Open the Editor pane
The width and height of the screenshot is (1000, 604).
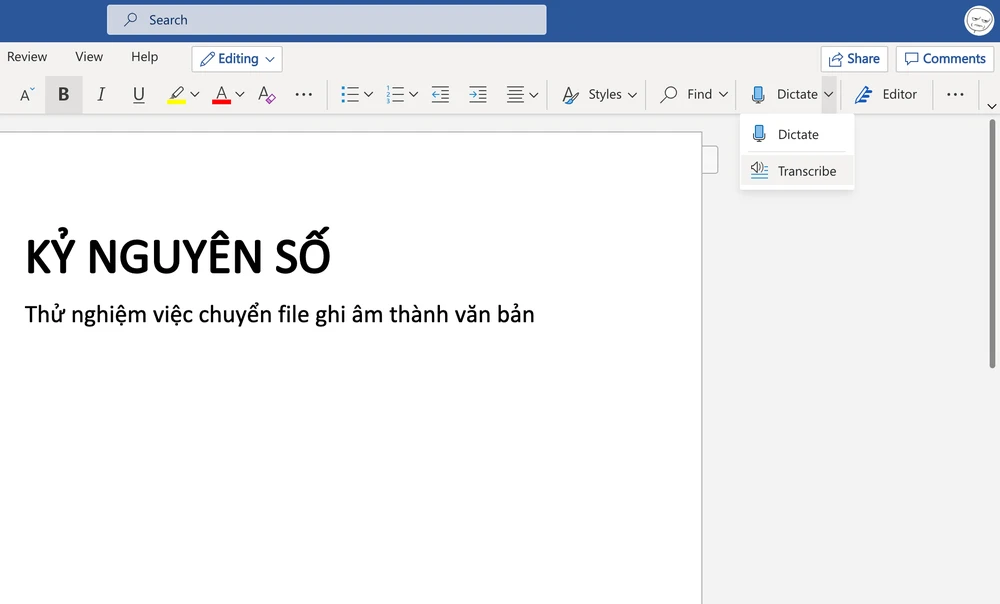coord(887,94)
